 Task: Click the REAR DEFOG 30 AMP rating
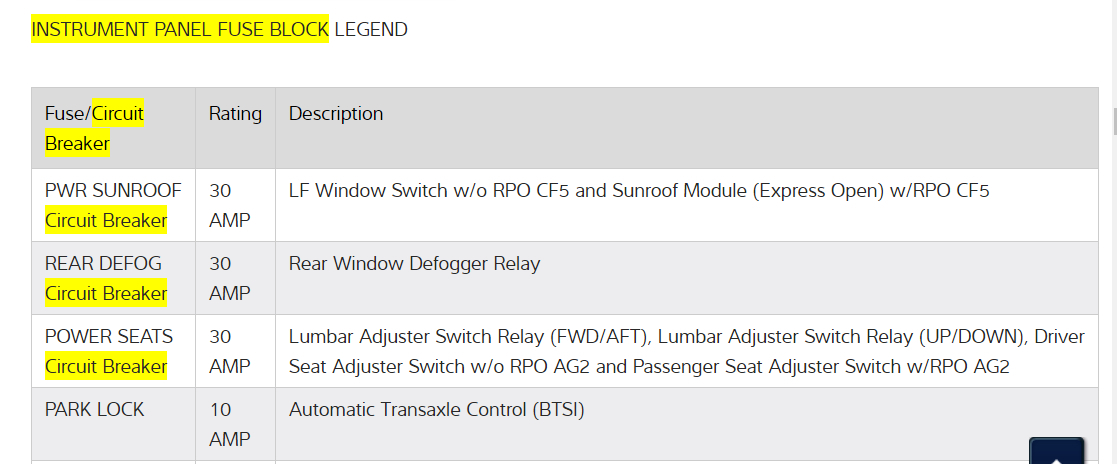coord(229,278)
